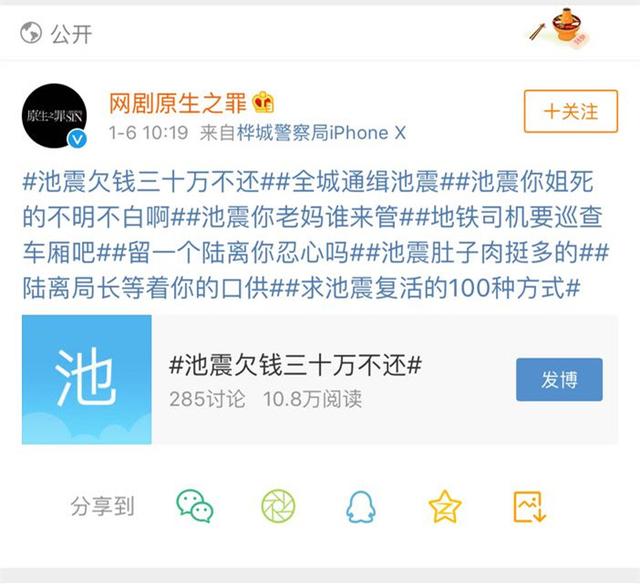The height and width of the screenshot is (584, 640).
Task: Tap the blue verified V badge
Action: (x=77, y=140)
